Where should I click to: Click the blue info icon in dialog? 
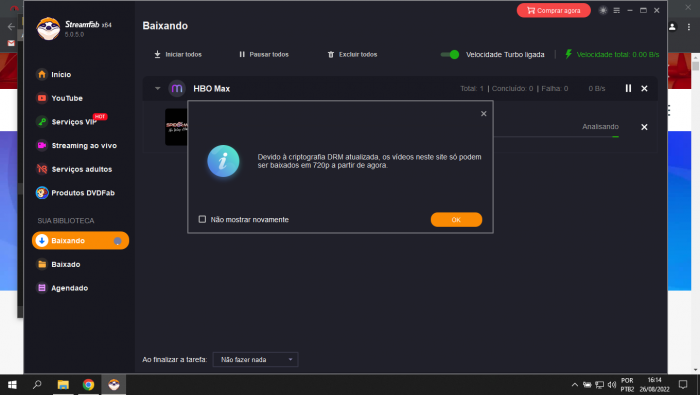point(223,161)
